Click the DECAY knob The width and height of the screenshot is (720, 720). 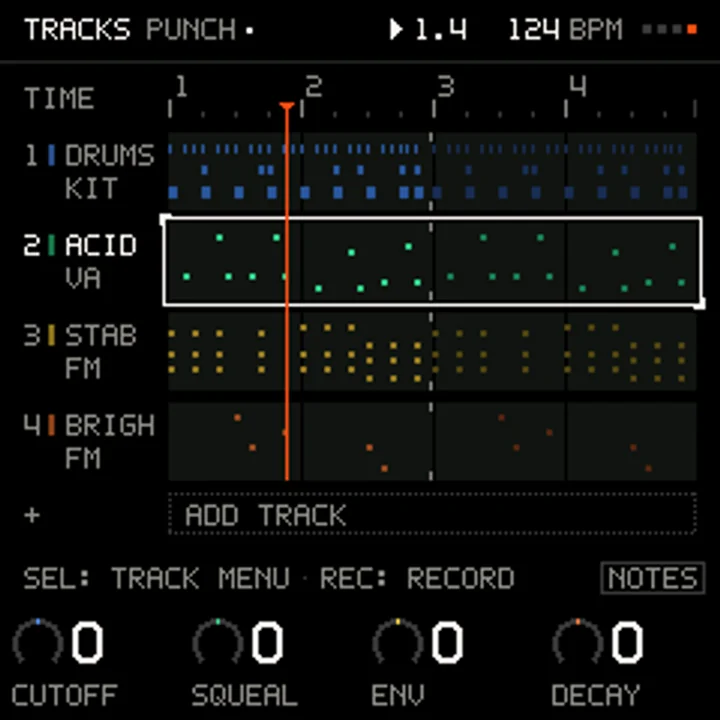[x=578, y=641]
